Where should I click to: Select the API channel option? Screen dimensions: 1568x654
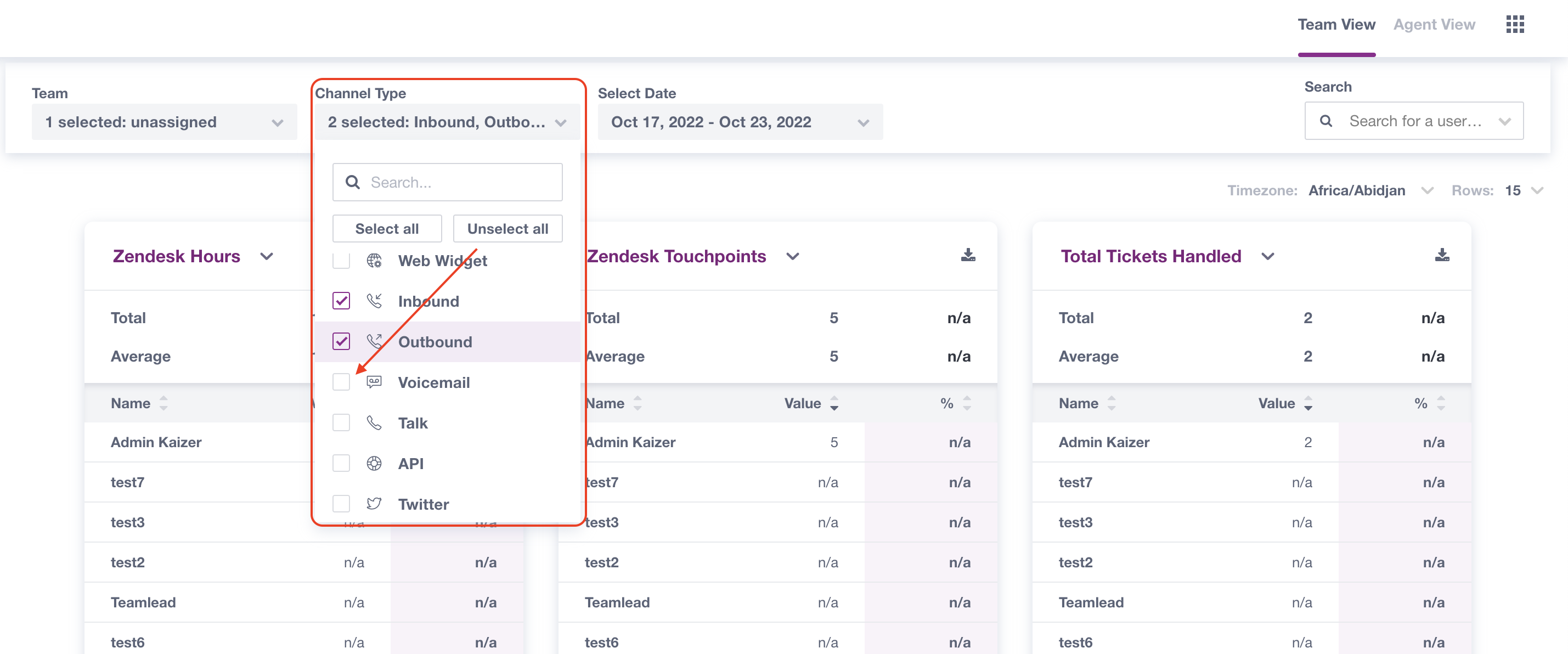(x=447, y=464)
